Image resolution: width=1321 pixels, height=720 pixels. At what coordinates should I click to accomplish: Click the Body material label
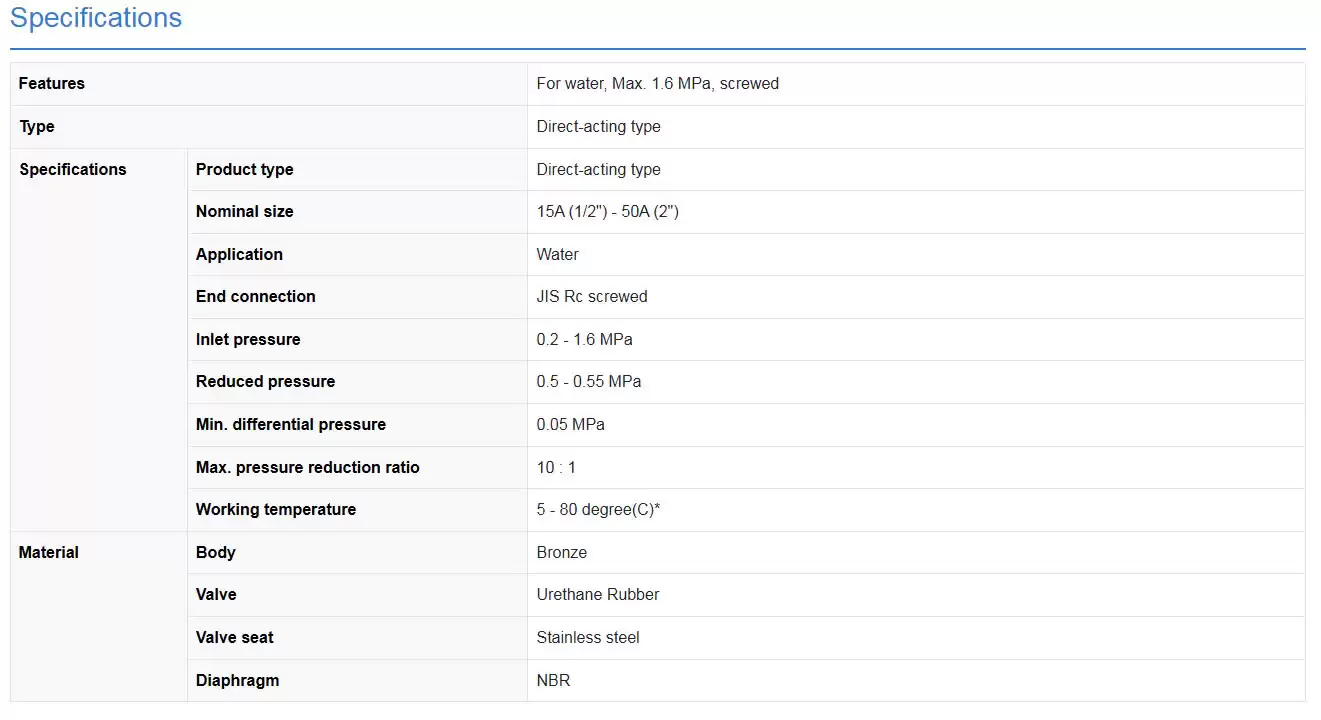point(216,553)
